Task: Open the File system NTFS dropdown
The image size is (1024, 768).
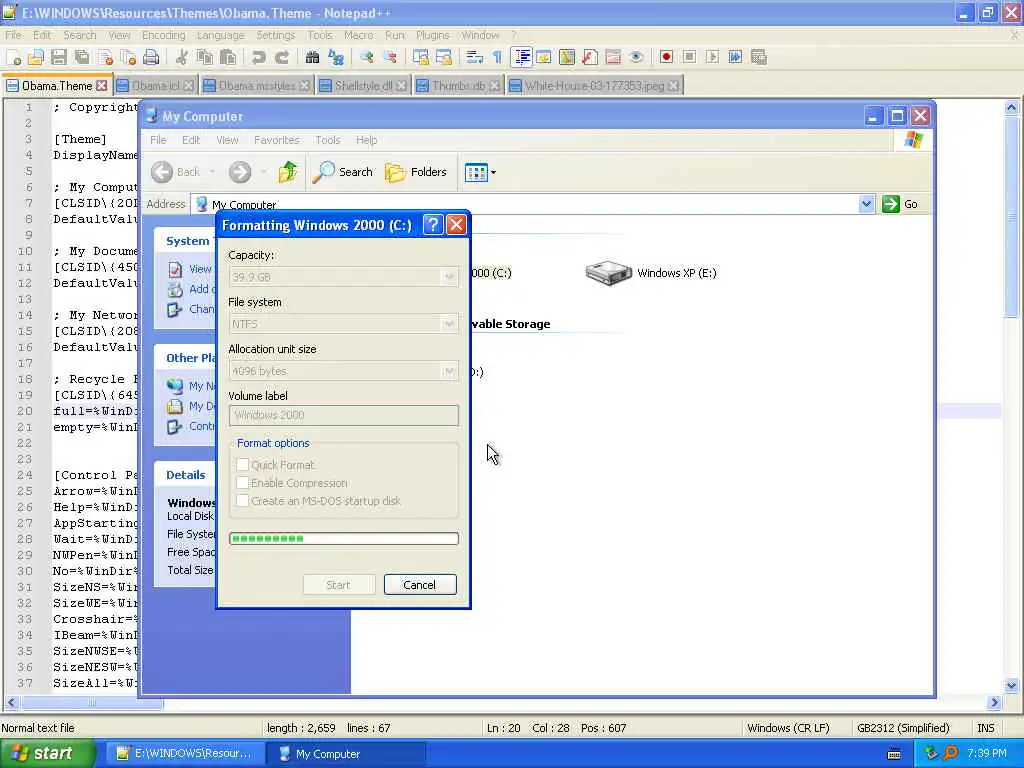Action: click(449, 324)
